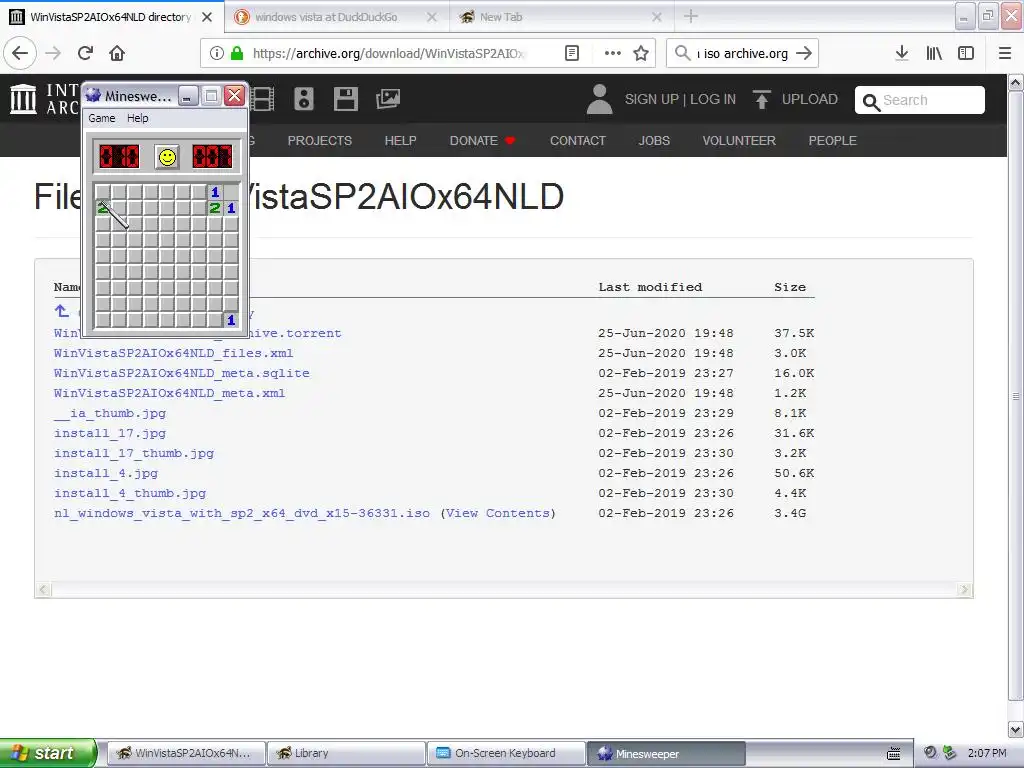
Task: Click the Minesweeper smiley face button
Action: click(x=167, y=157)
